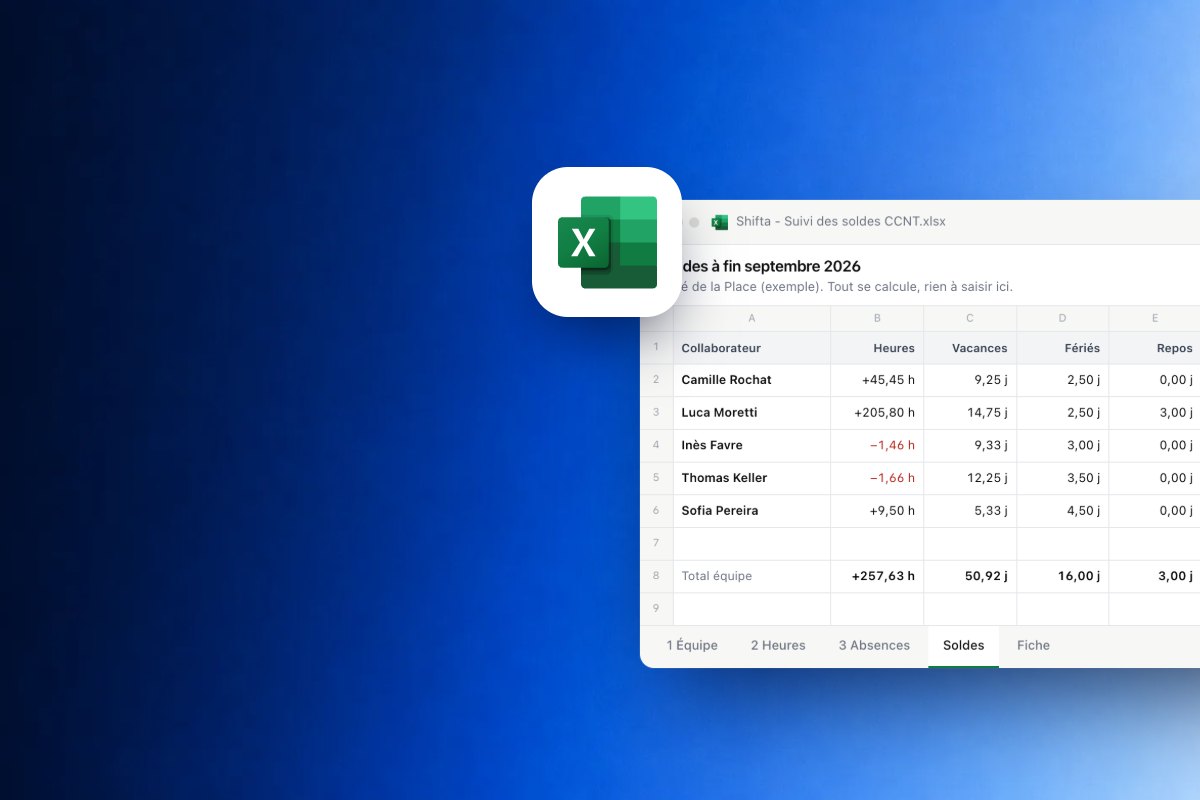Select row 1 header number
The height and width of the screenshot is (800, 1200).
pos(656,347)
